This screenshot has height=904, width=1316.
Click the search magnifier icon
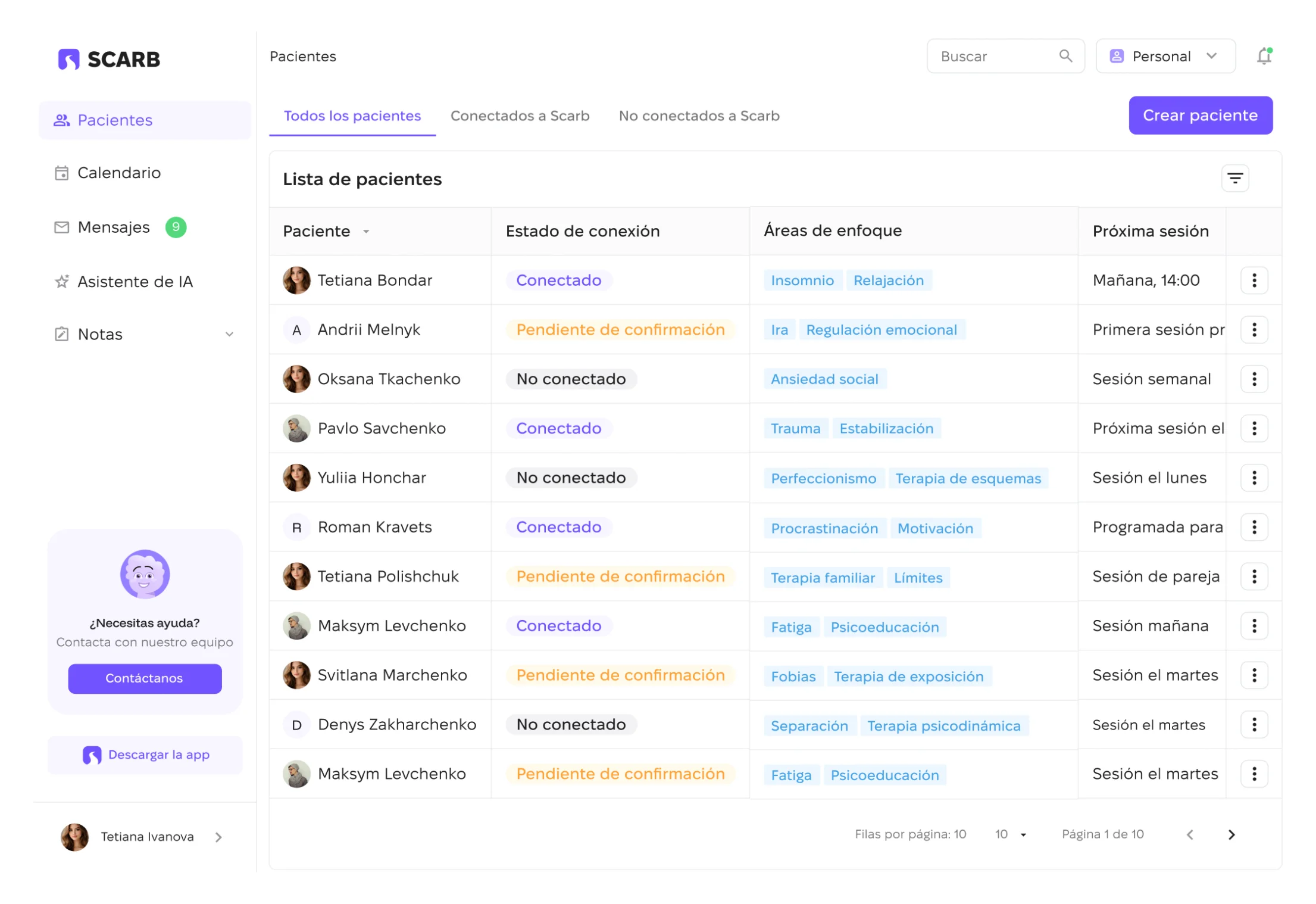coord(1065,56)
